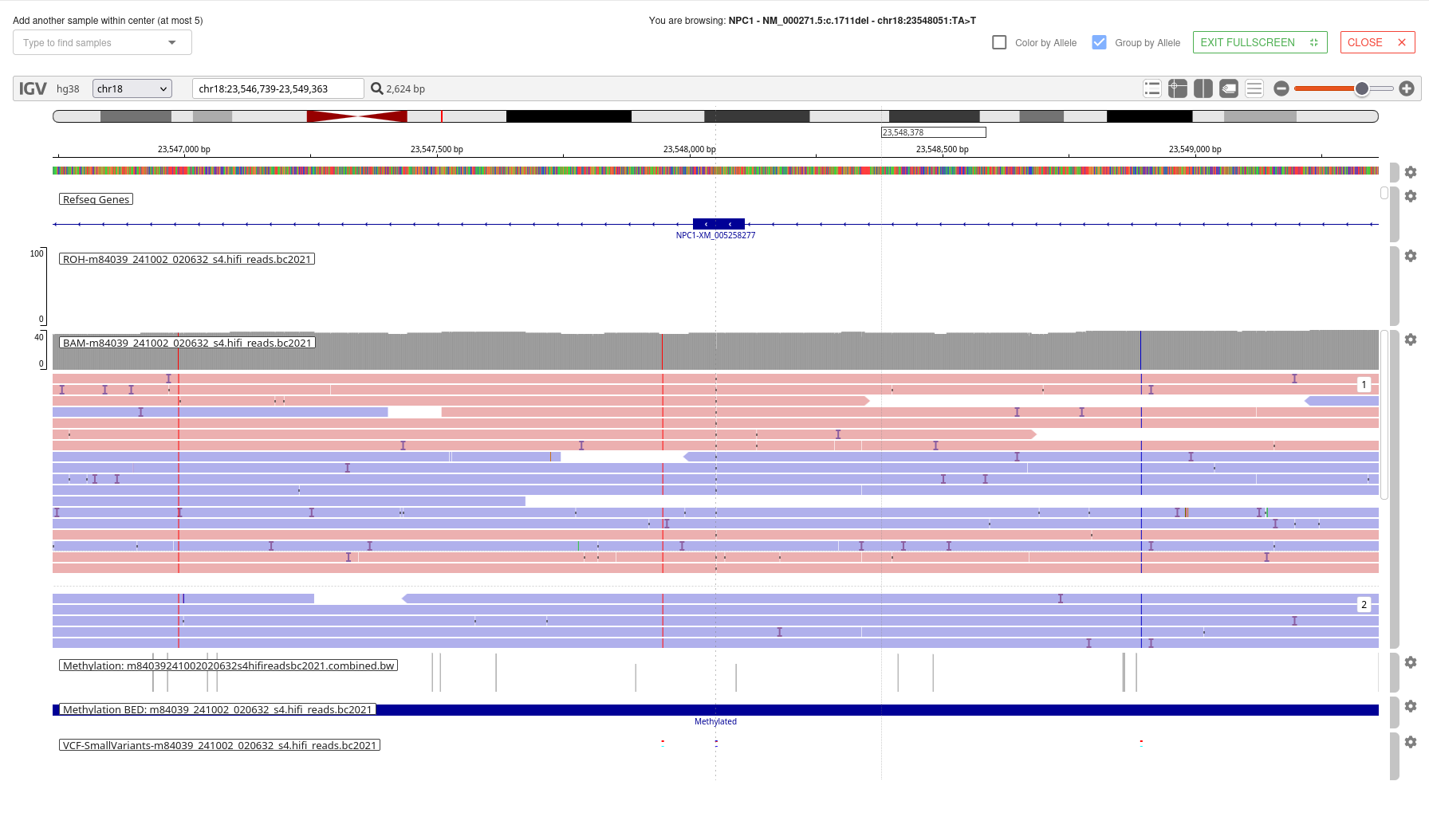Click the IGV logo
This screenshot has width=1429, height=840.
pyautogui.click(x=33, y=88)
